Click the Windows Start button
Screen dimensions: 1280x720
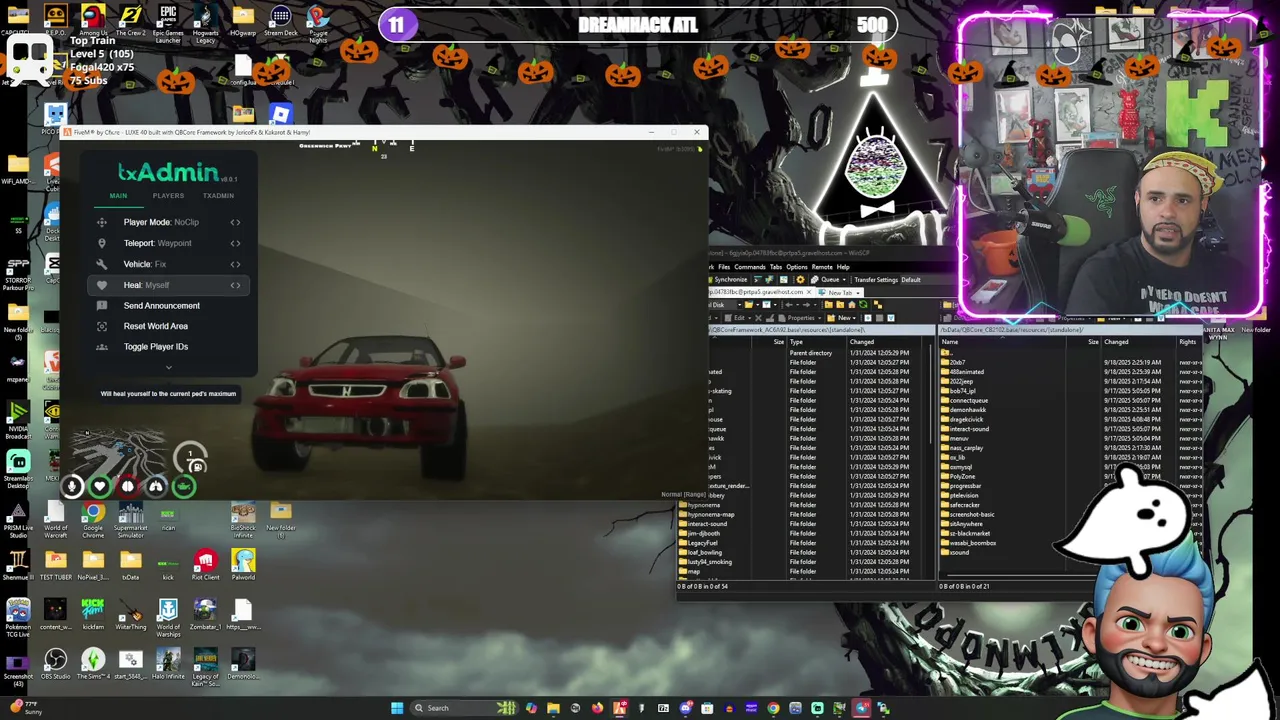point(397,708)
